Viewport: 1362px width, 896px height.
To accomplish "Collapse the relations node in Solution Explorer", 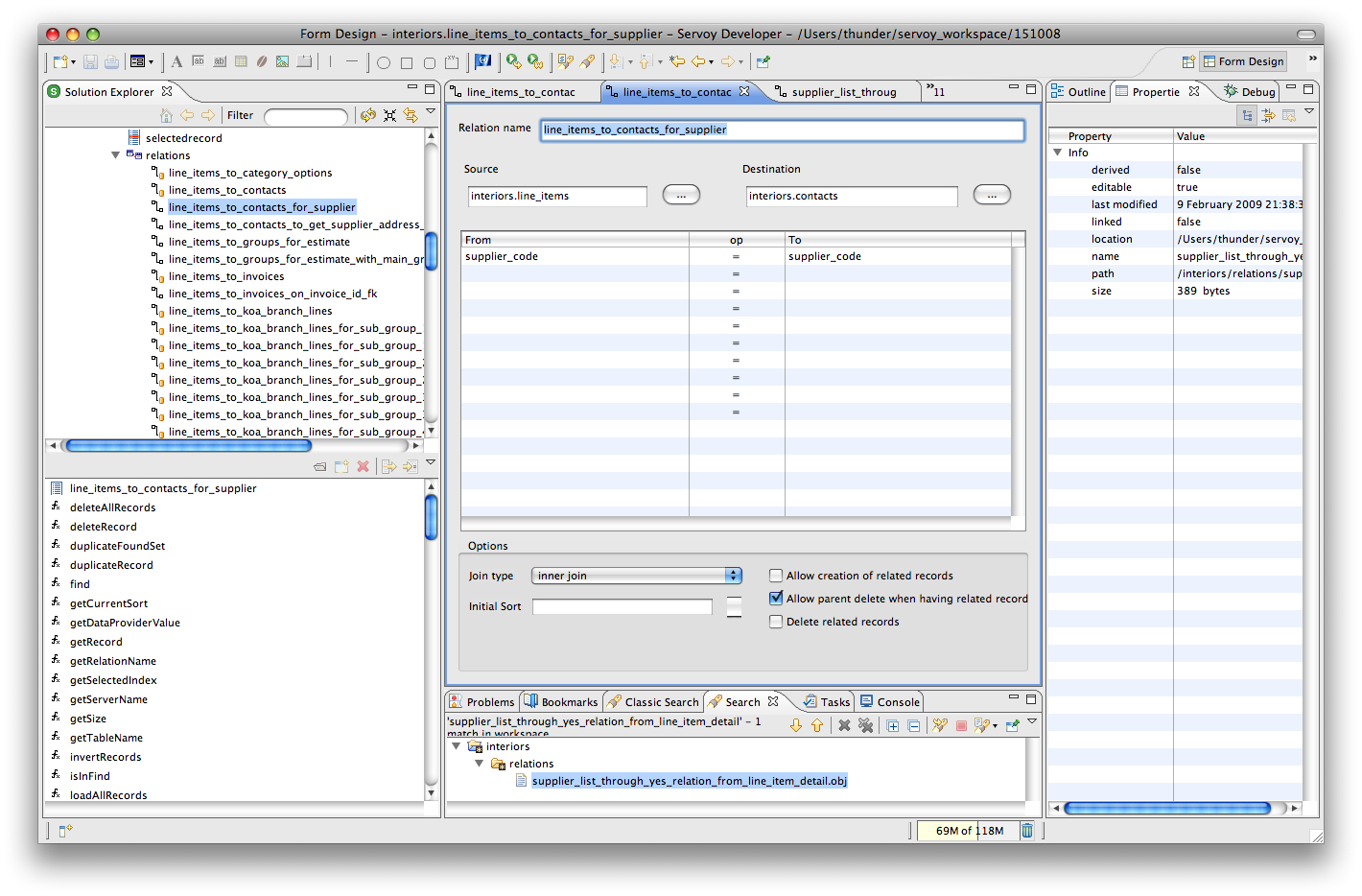I will click(116, 155).
